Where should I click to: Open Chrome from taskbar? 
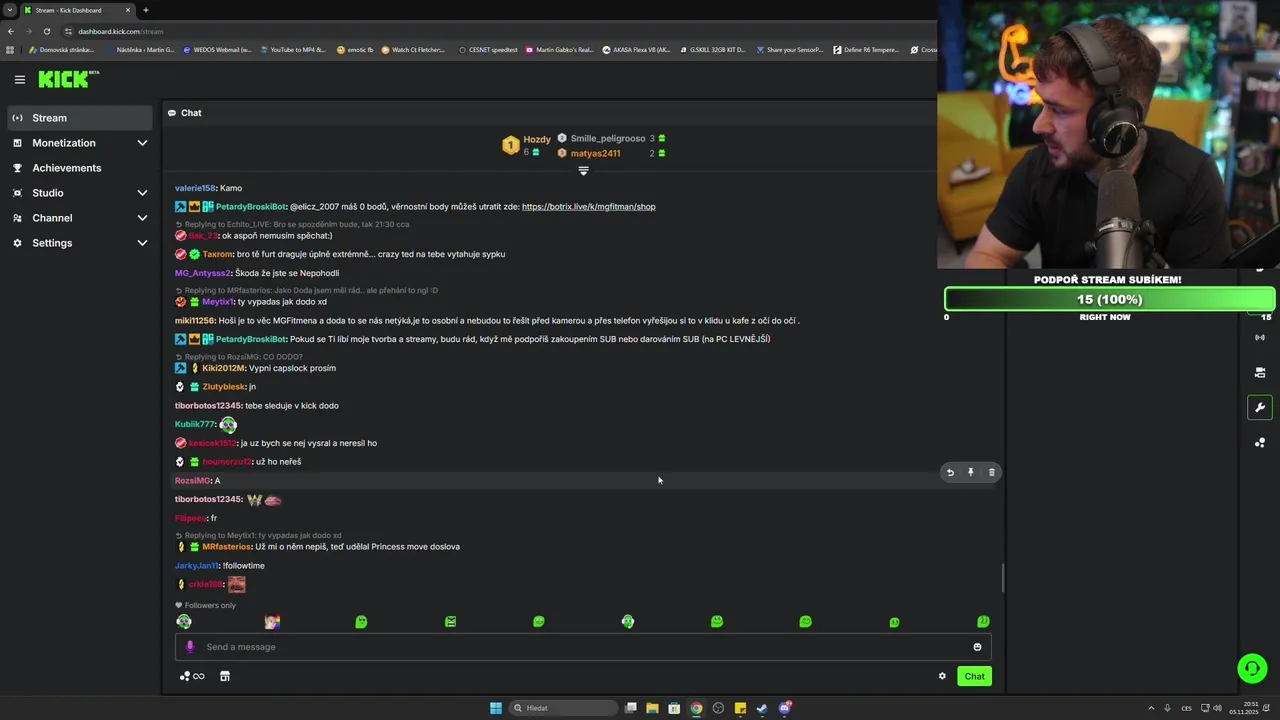click(x=696, y=708)
